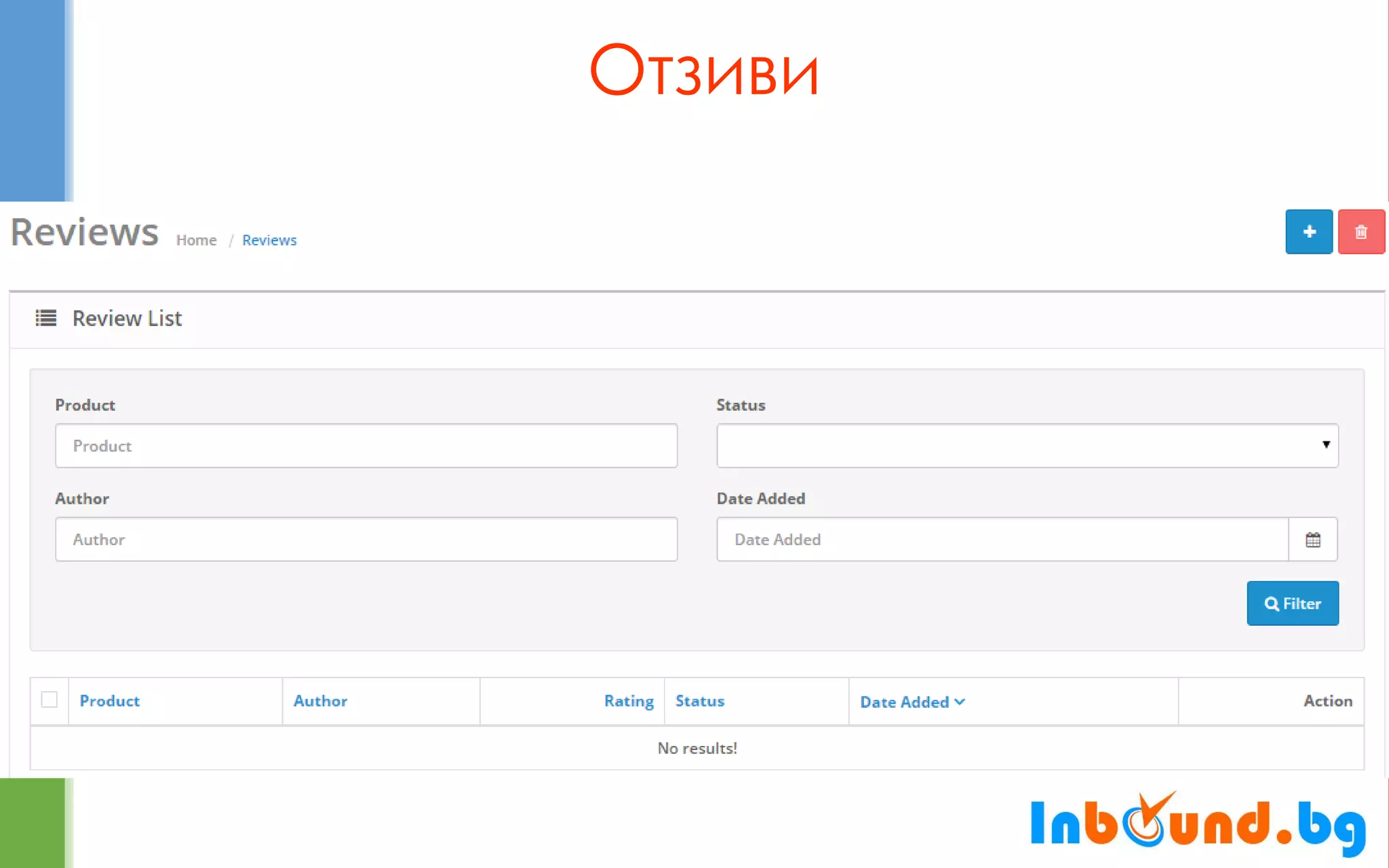Click the Action column header
Image resolution: width=1389 pixels, height=868 pixels.
coord(1328,701)
